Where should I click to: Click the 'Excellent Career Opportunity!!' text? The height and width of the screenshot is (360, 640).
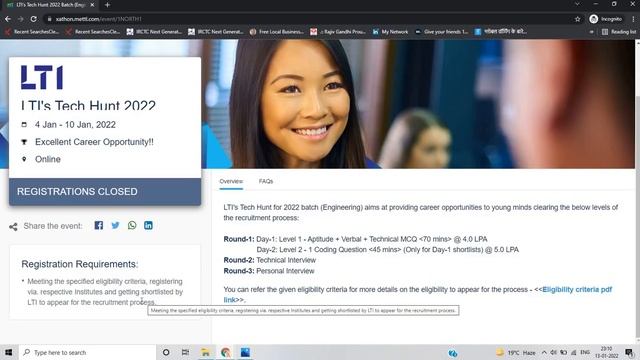[x=94, y=142]
